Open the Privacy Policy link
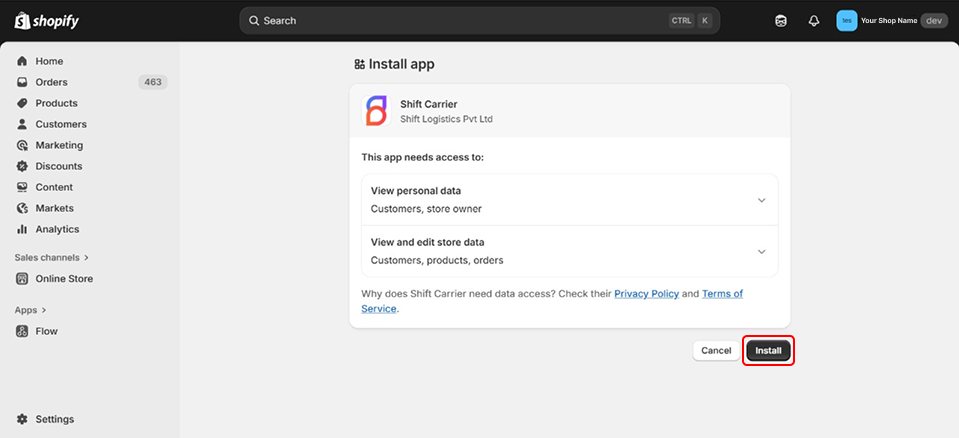The height and width of the screenshot is (438, 959). coord(646,294)
